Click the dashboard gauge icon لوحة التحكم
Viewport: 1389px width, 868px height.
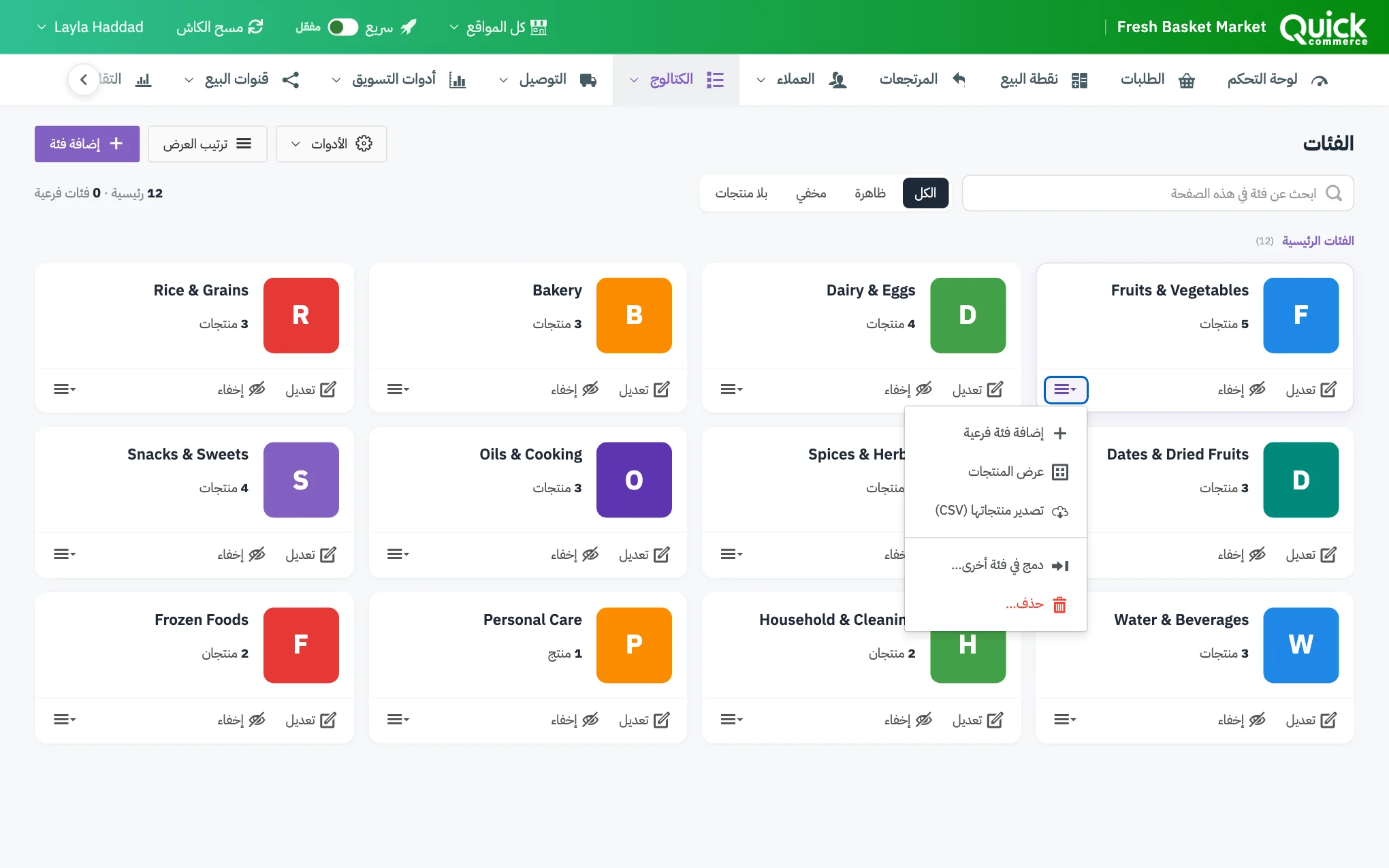coord(1319,80)
